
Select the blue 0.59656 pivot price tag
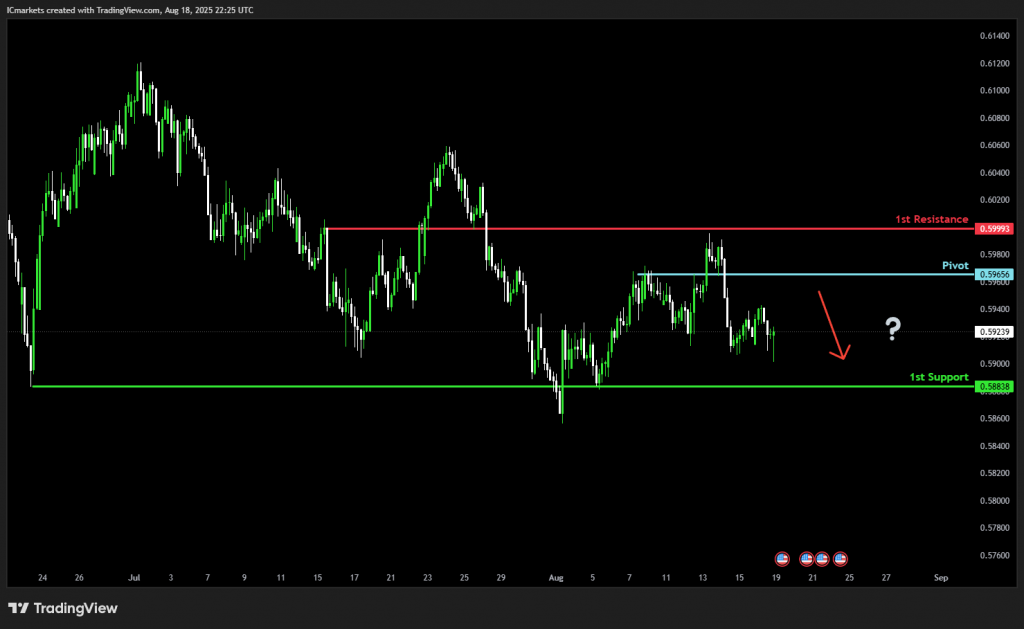(x=994, y=274)
